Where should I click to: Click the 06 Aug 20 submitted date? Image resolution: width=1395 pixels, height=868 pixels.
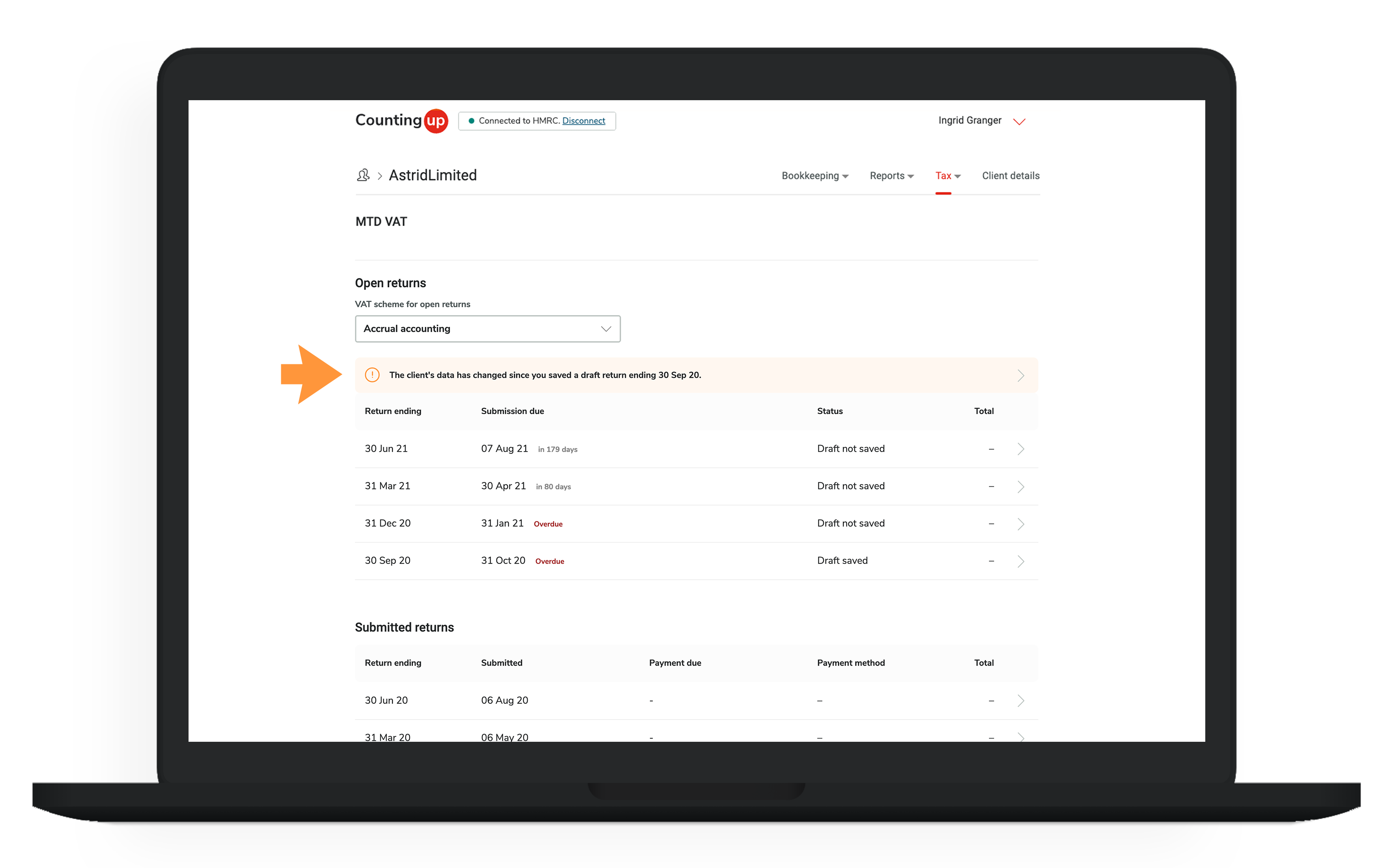tap(504, 700)
